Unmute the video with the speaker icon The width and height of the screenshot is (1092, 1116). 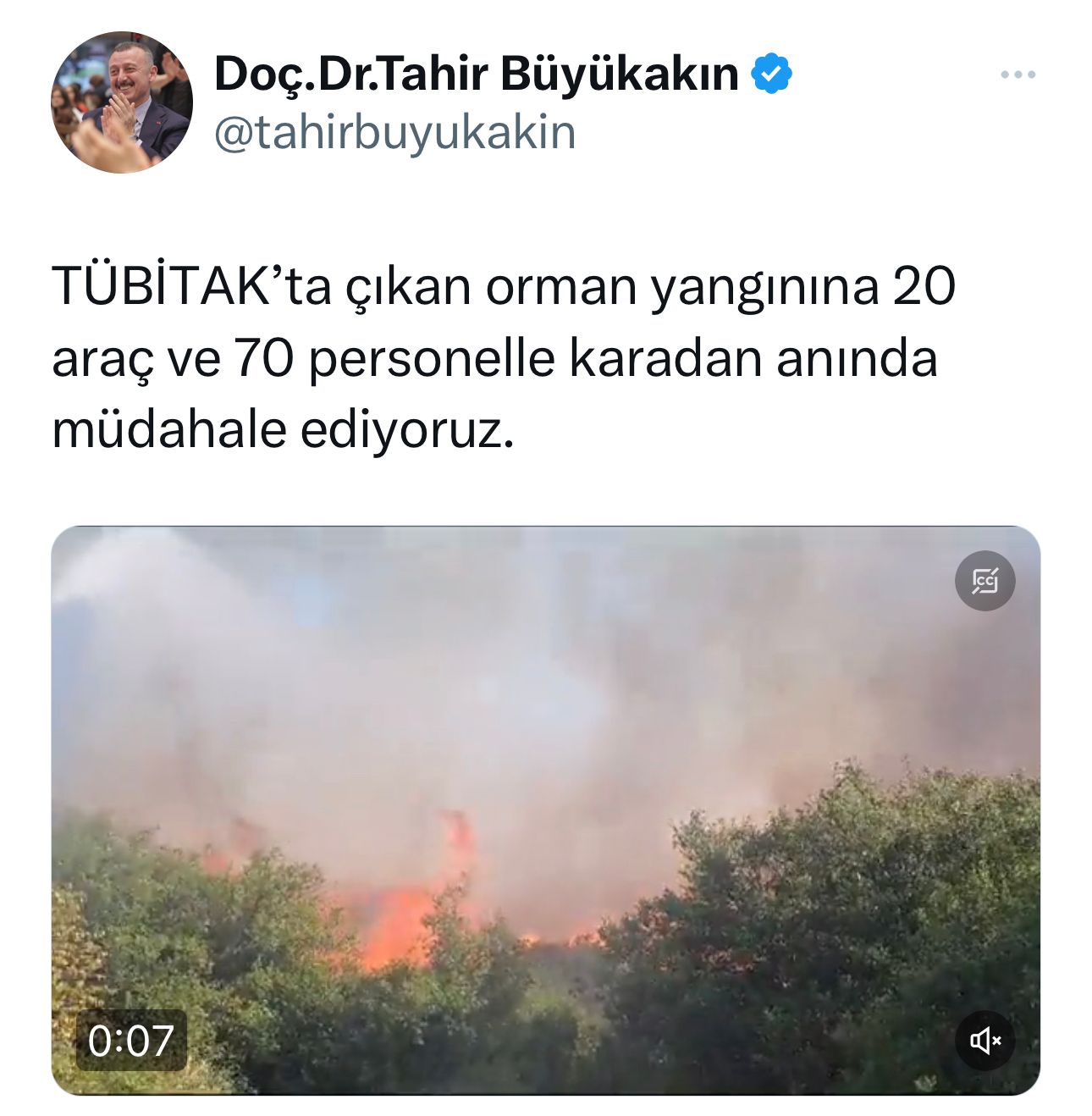(x=985, y=1040)
